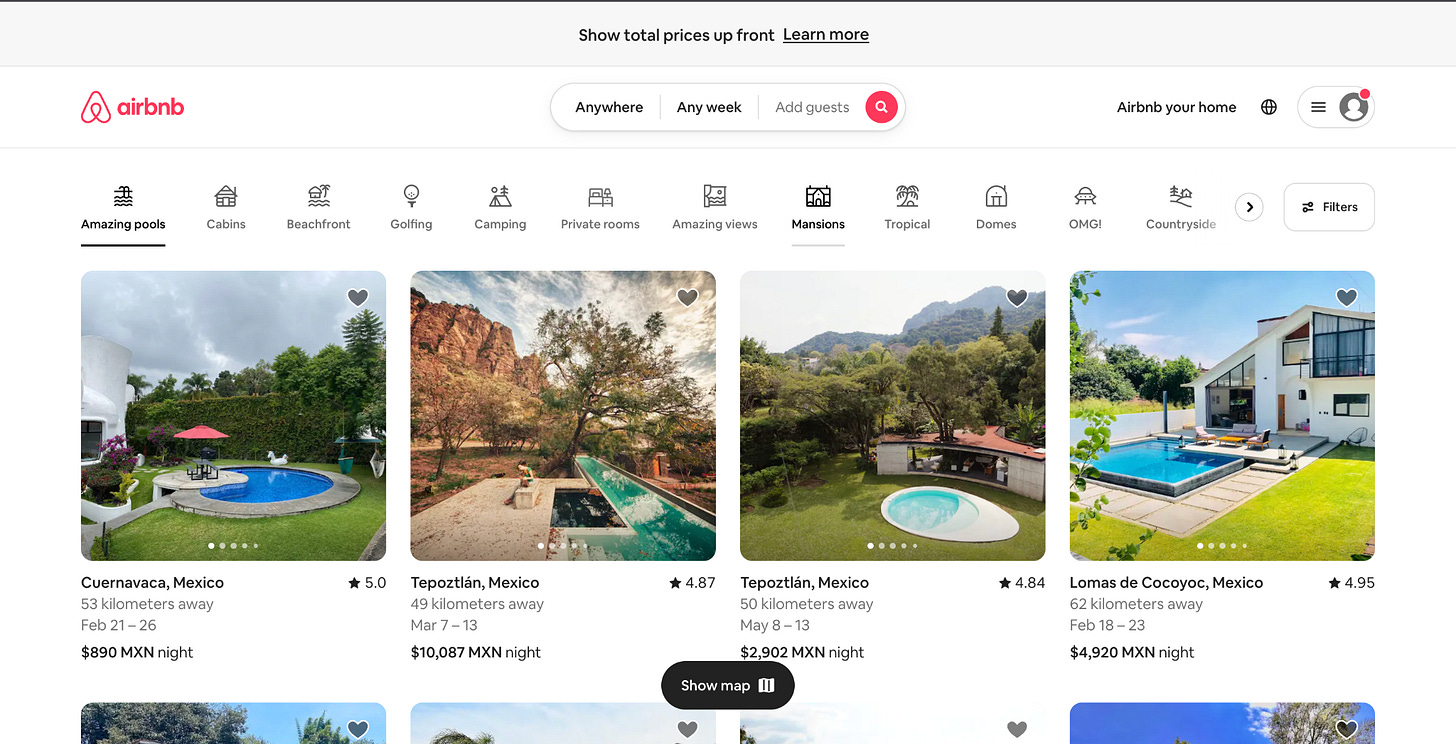Click the Mansions tab label
The height and width of the screenshot is (744, 1456).
tap(818, 224)
